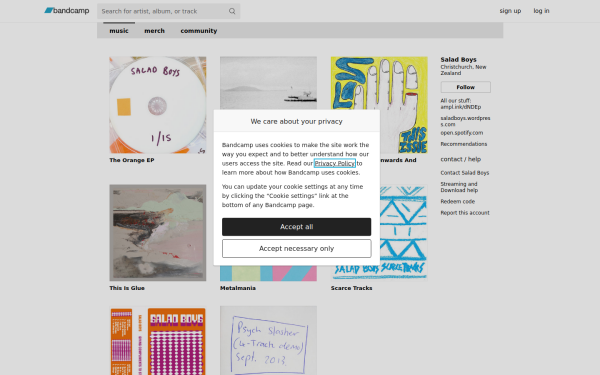Click the 'We care about your privacy' heading

pos(297,121)
